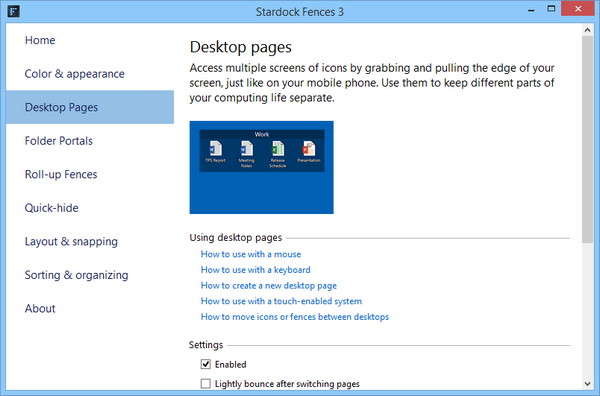Screen dimensions: 600x396
Task: Click Release Schedule icon in preview
Action: [x=278, y=154]
